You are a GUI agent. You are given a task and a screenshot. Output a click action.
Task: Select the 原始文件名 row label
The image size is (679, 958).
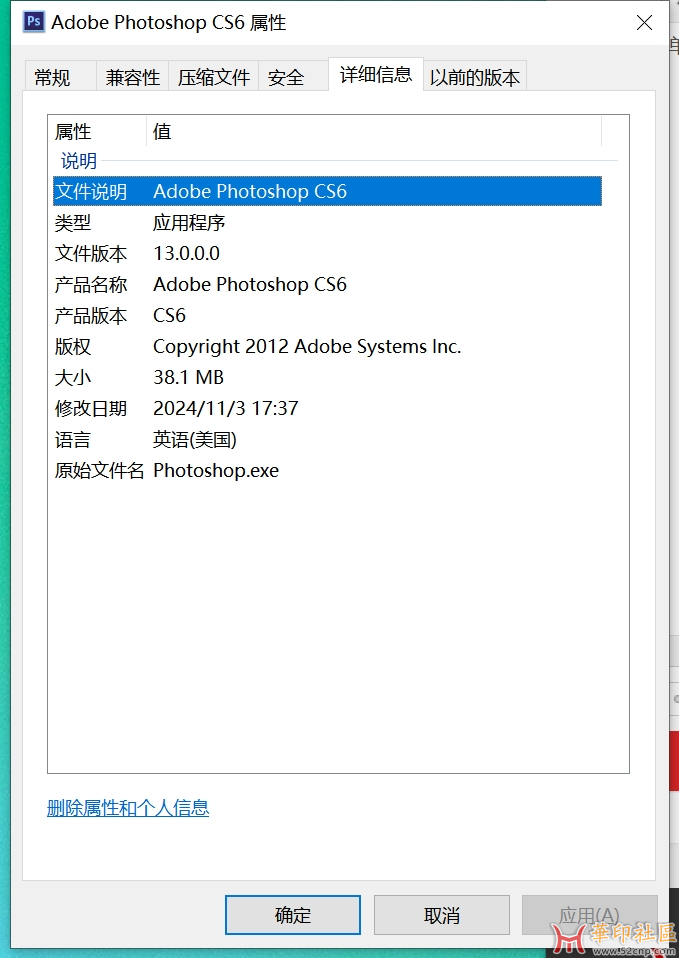(100, 471)
